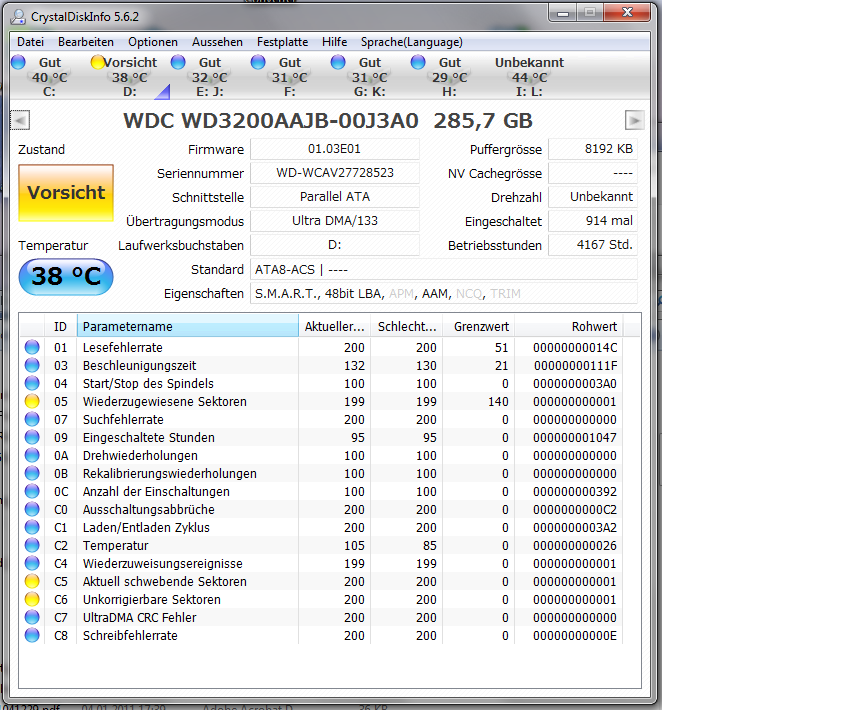Click the Firmware value 01.03E01
The height and width of the screenshot is (710, 850).
pos(334,149)
